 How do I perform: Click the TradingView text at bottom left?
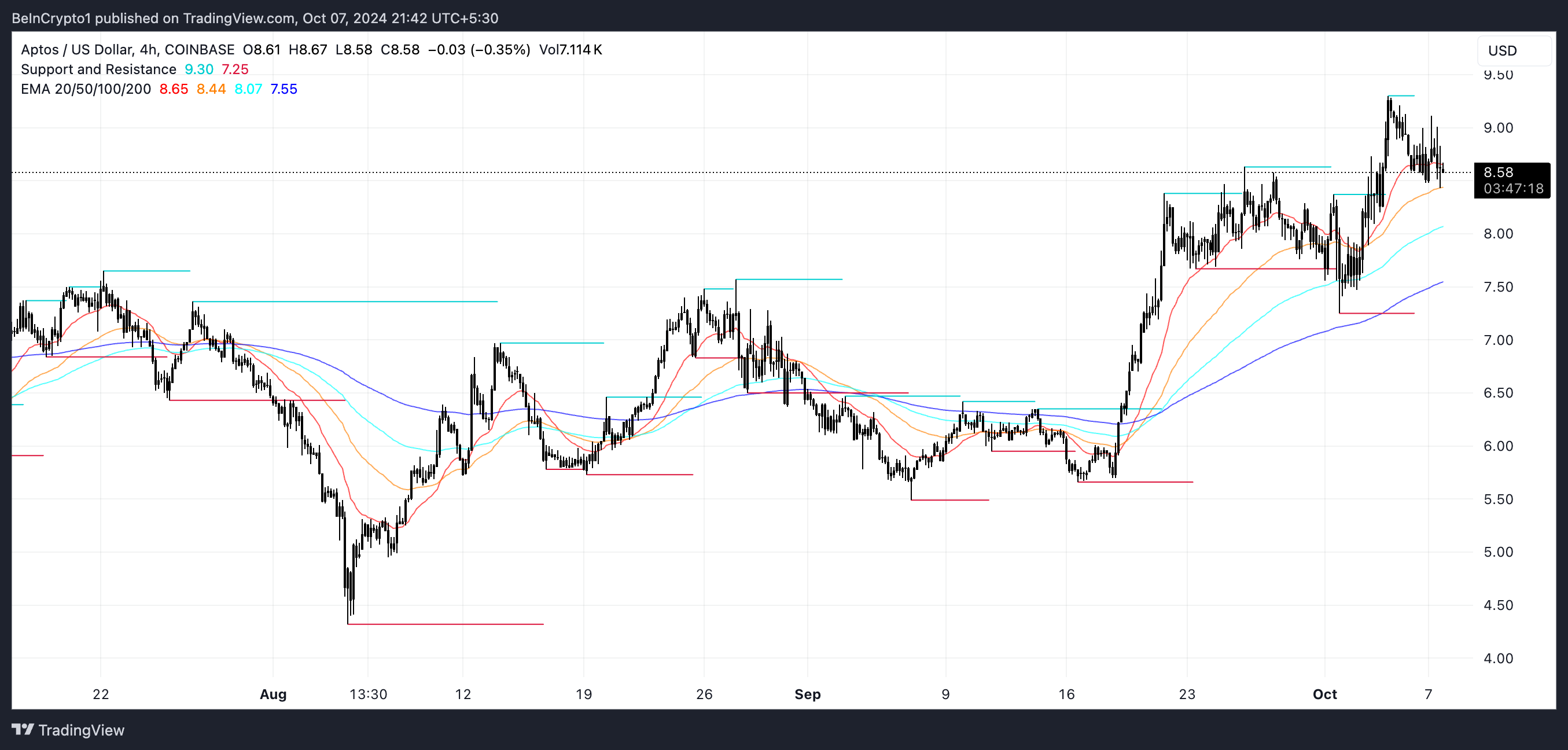81,730
